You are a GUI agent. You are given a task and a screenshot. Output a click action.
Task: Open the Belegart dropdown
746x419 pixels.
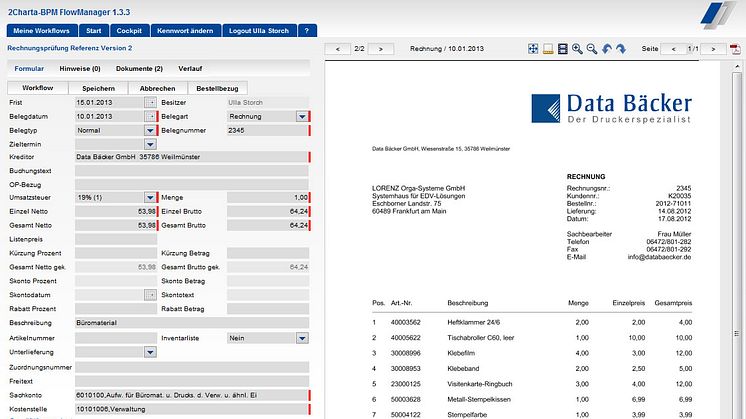click(302, 116)
